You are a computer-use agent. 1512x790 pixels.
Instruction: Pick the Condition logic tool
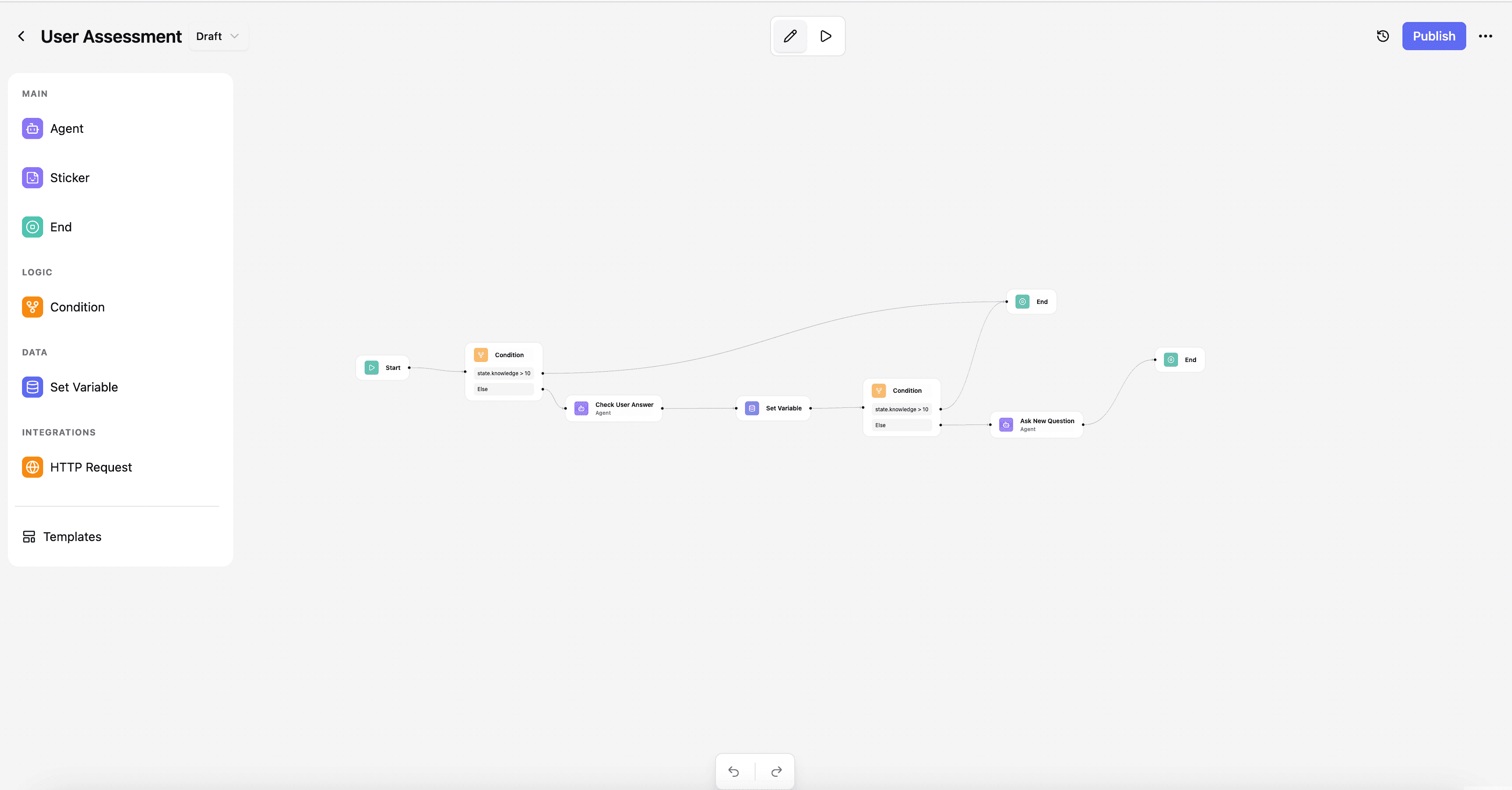tap(32, 307)
